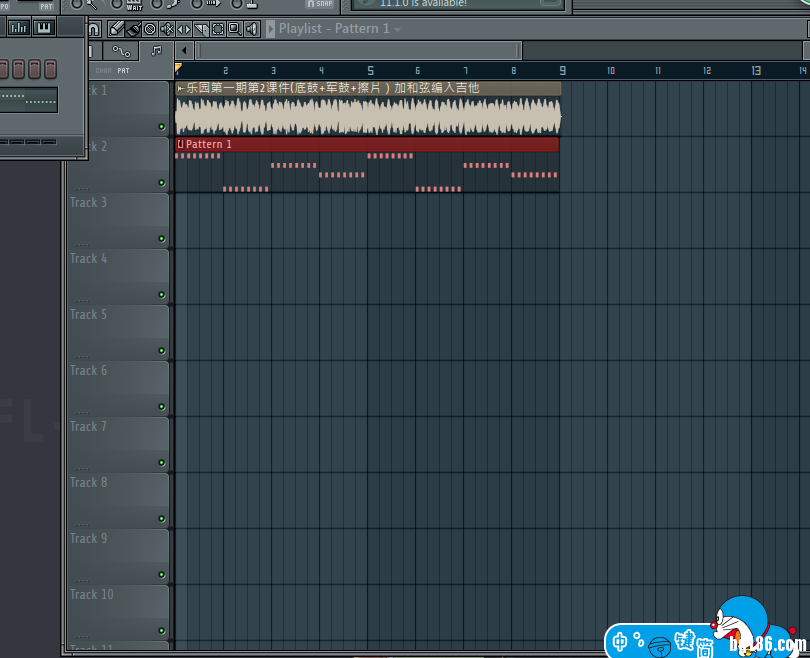Screen dimensions: 810x658
Task: Open the playlist snap magnet options
Action: pyautogui.click(x=93, y=29)
